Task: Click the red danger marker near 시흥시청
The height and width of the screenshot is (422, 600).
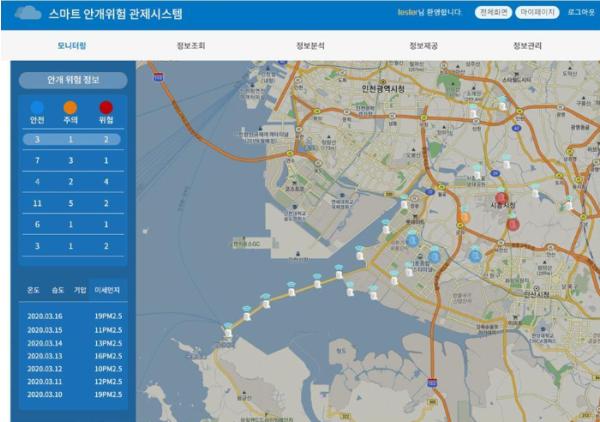Action: point(501,197)
